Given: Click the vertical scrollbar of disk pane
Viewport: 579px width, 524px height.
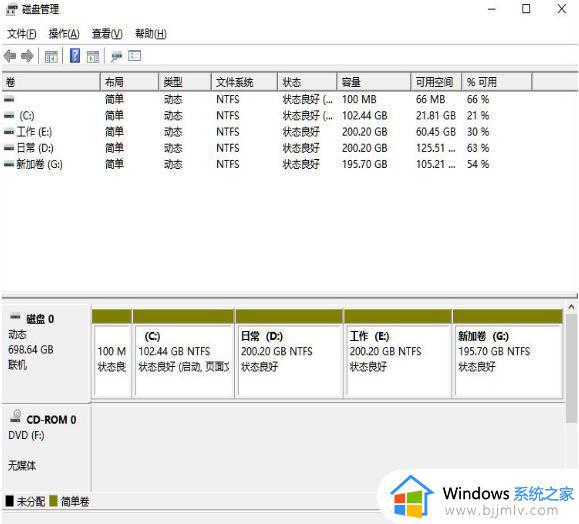Looking at the screenshot, I should pyautogui.click(x=571, y=369).
